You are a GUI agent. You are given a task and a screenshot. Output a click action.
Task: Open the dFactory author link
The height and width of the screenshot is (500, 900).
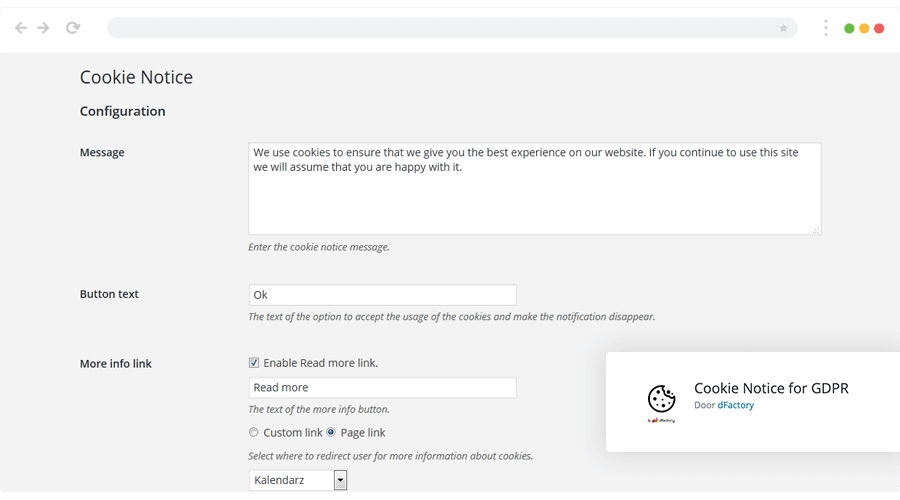click(735, 405)
